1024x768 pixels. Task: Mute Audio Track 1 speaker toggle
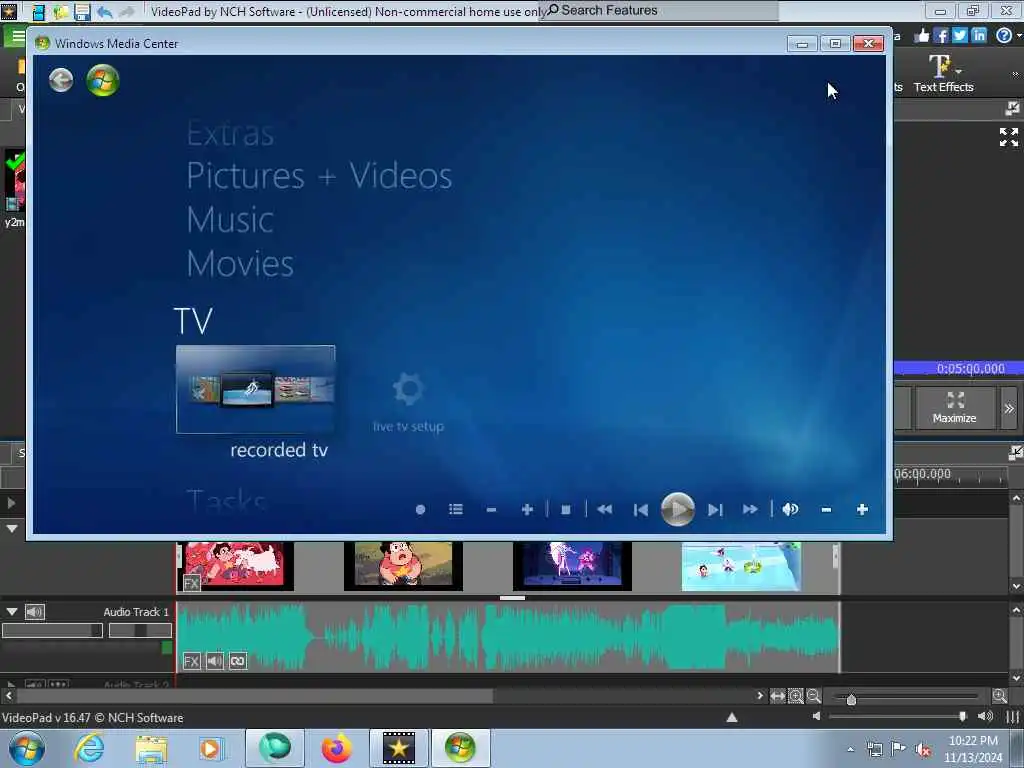(x=35, y=612)
